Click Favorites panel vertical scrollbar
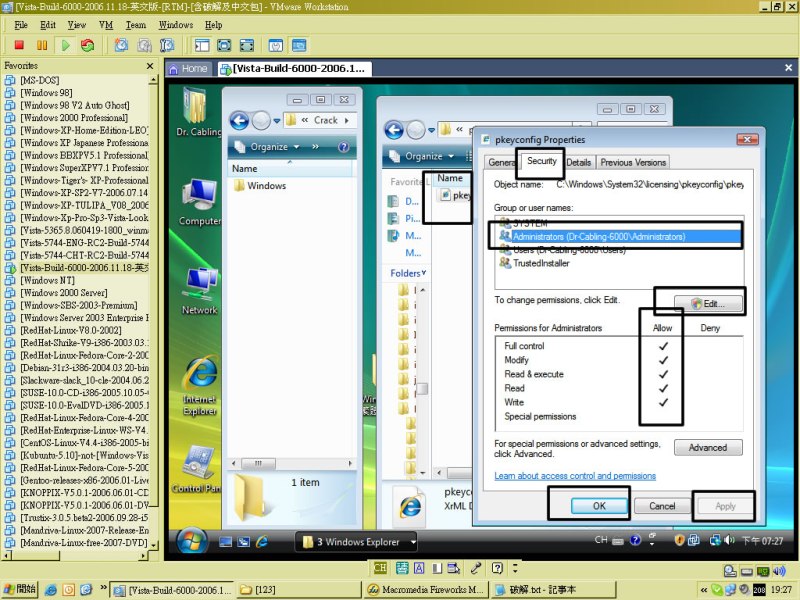 click(x=153, y=311)
